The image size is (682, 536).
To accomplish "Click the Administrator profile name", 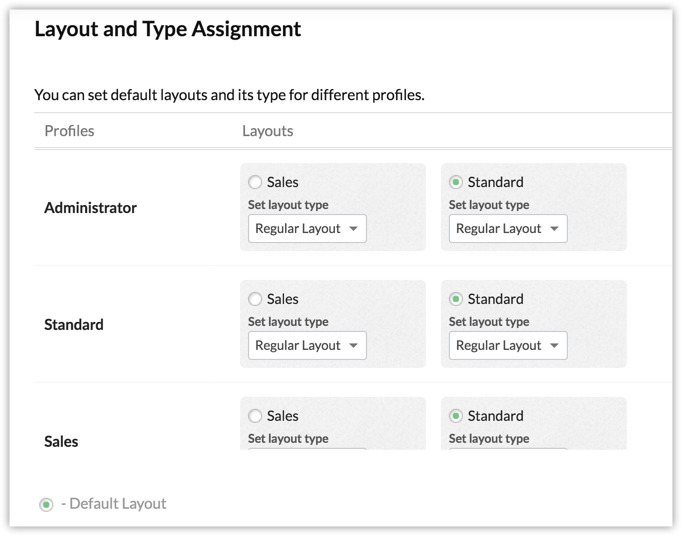I will [90, 208].
